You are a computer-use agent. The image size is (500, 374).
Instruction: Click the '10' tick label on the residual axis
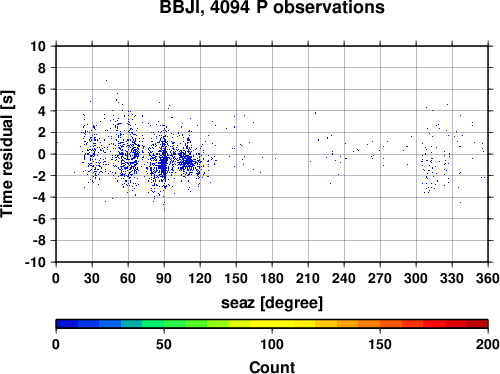(x=38, y=46)
